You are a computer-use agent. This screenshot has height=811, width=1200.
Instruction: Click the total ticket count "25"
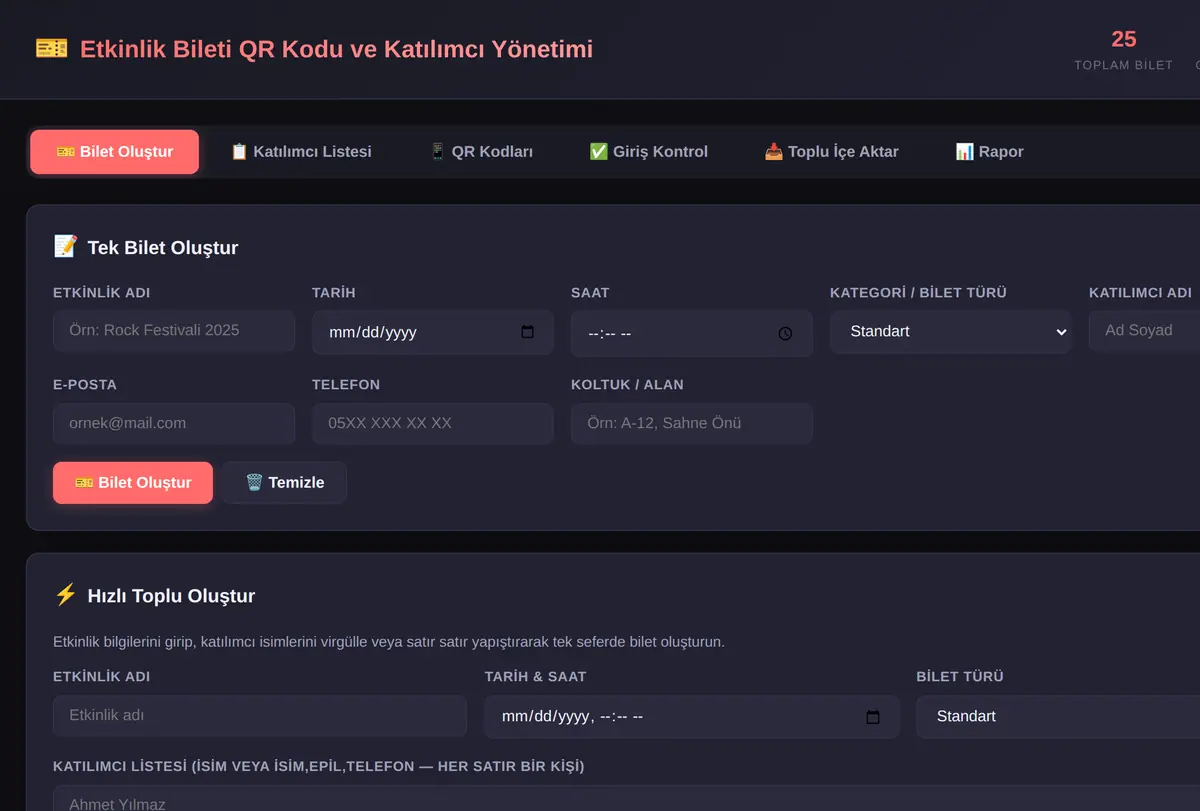(x=1124, y=39)
